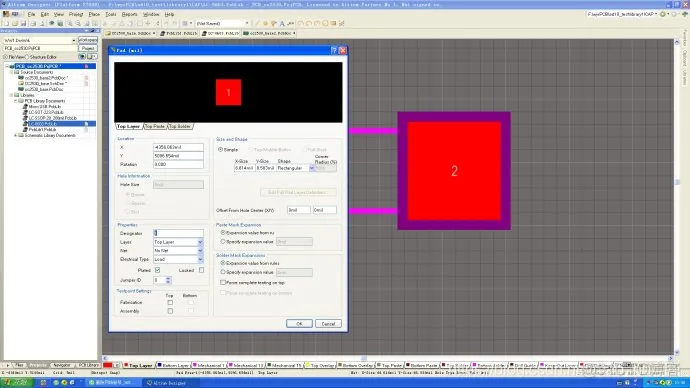This screenshot has width=690, height=388.
Task: Click the save icon in the toolbar
Action: tap(23, 23)
